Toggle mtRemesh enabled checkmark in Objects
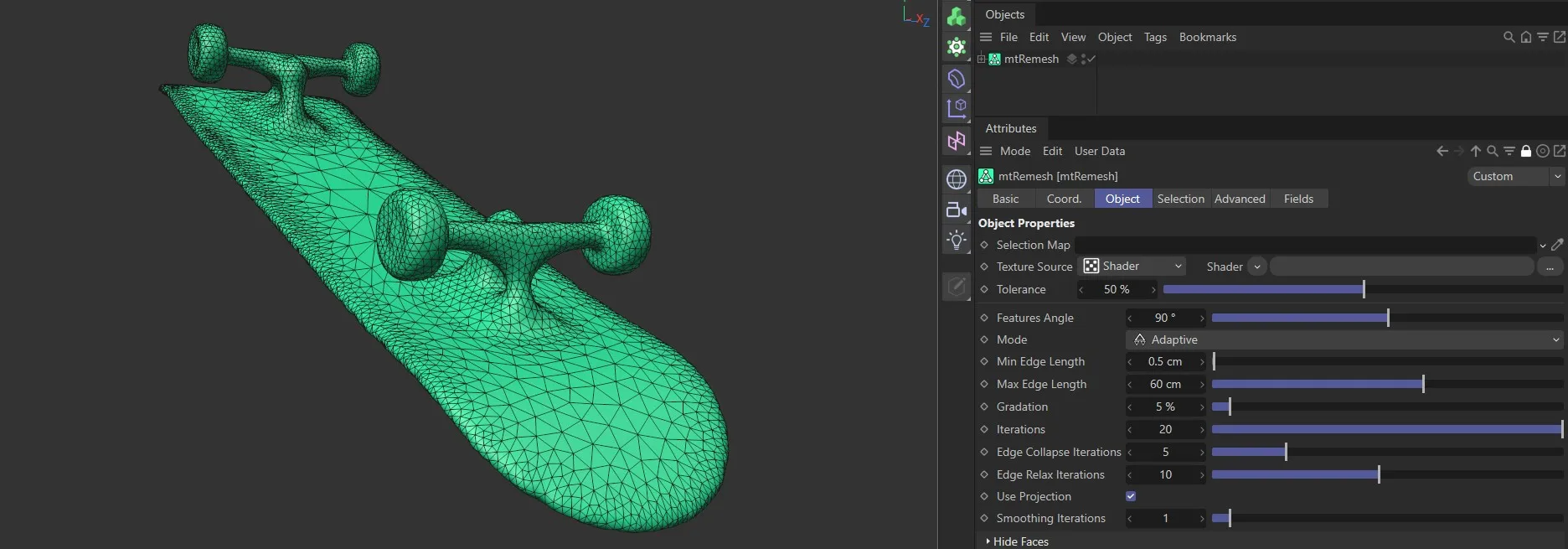Screen dimensions: 1568x549 coord(1091,60)
